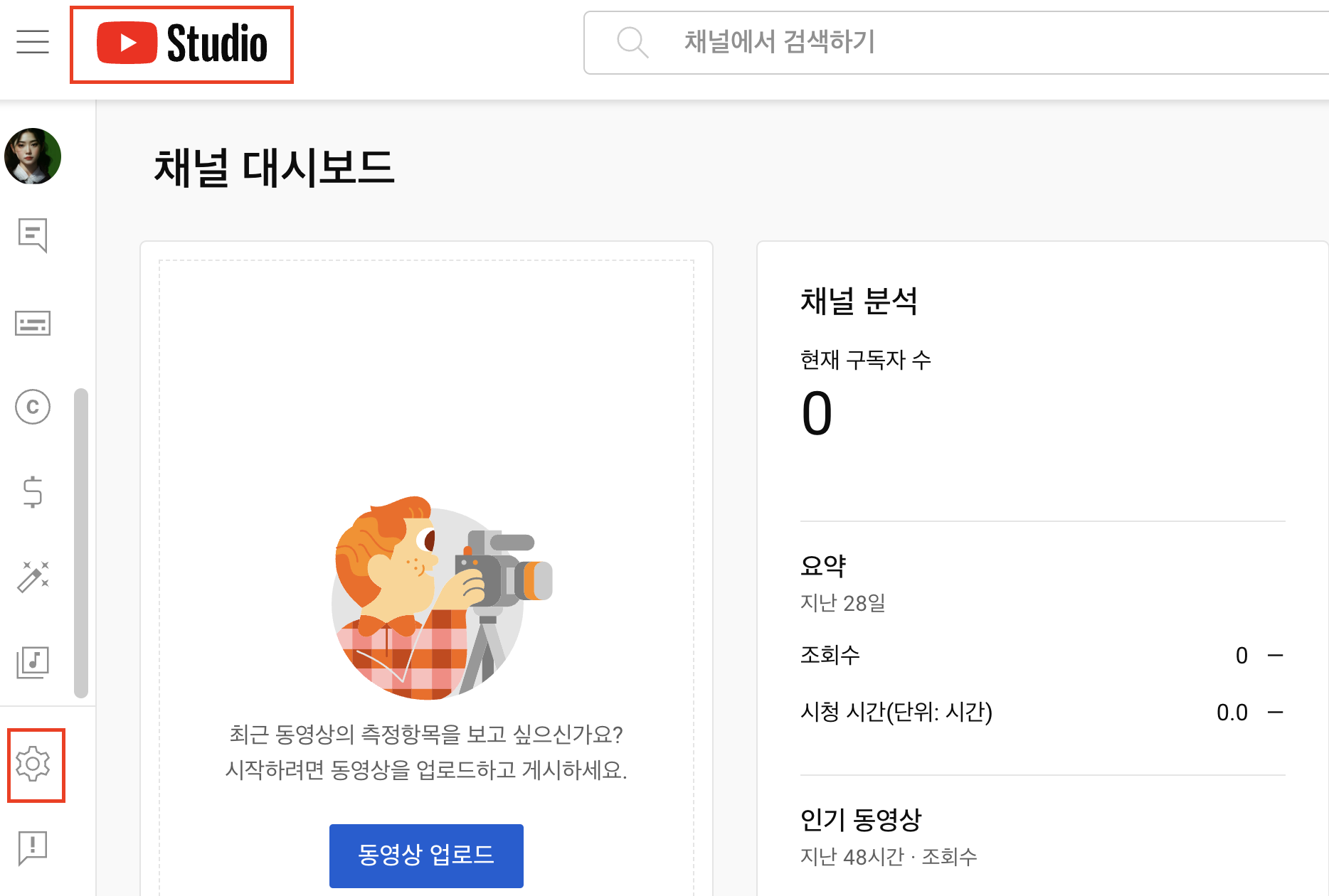
Task: Click the 채널 분석 heading
Action: [x=859, y=301]
